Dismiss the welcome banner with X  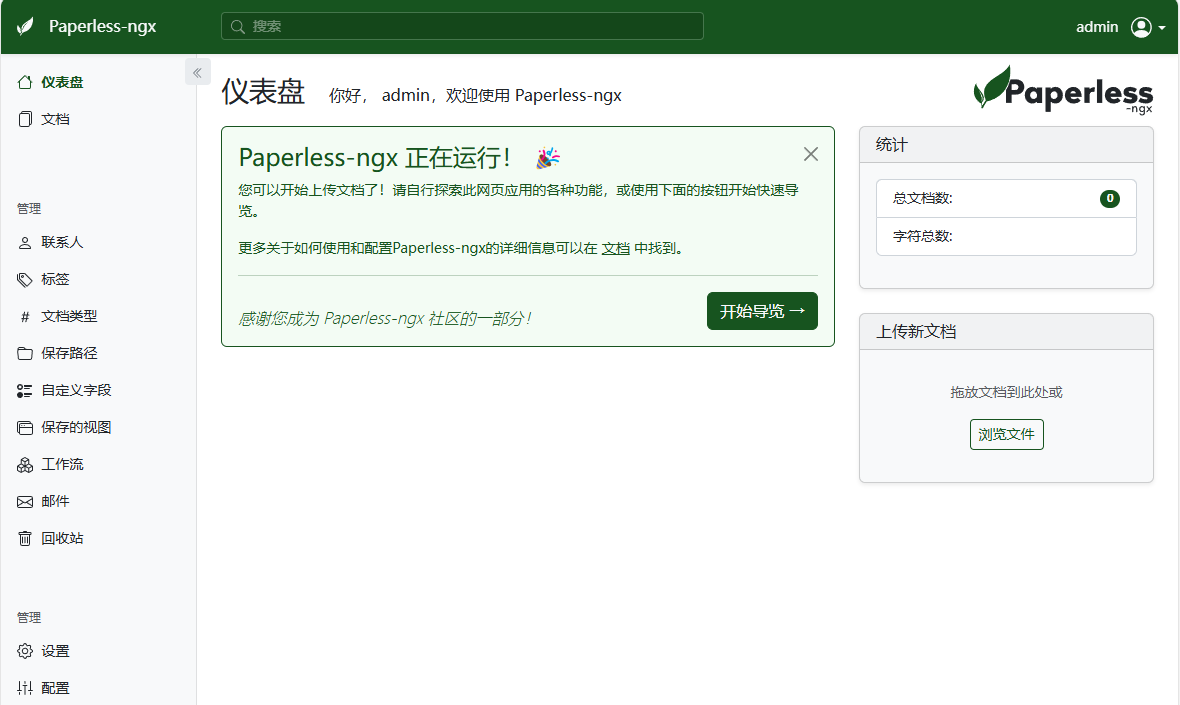(x=810, y=154)
